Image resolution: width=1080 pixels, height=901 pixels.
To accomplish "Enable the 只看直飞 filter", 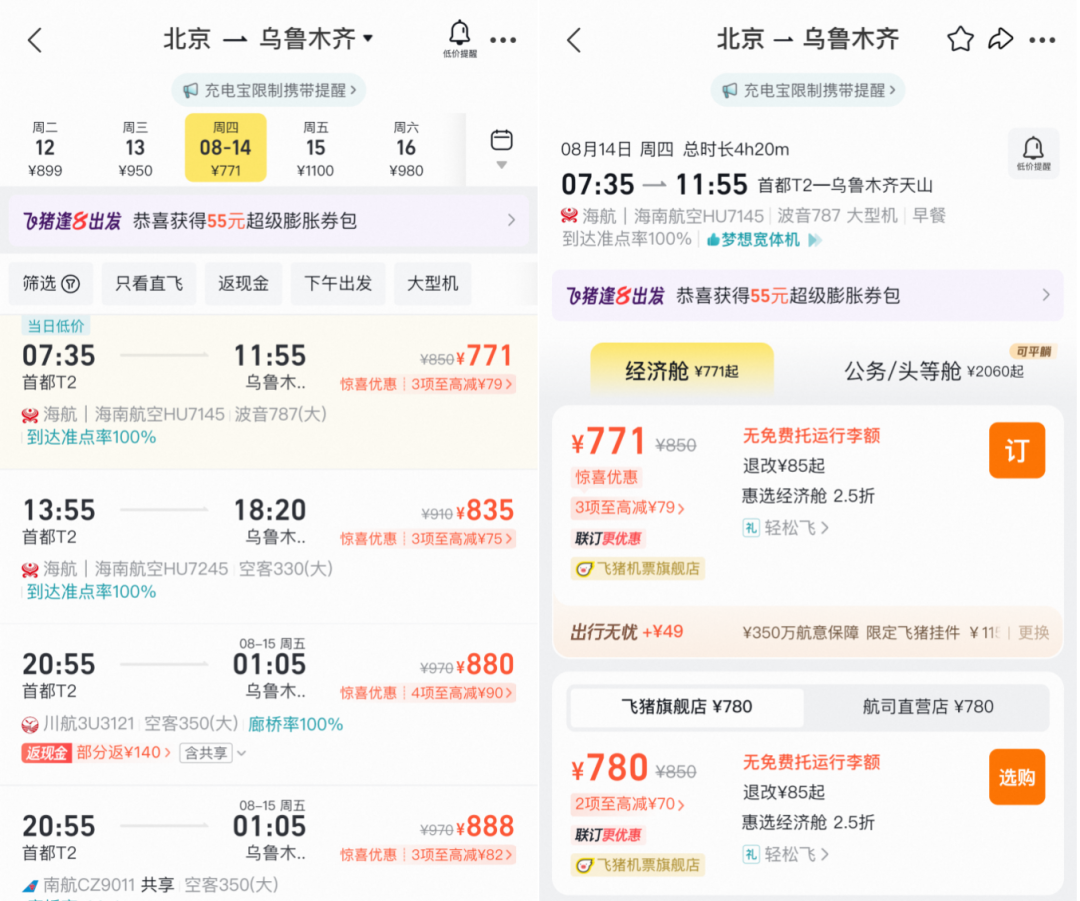I will pos(149,283).
